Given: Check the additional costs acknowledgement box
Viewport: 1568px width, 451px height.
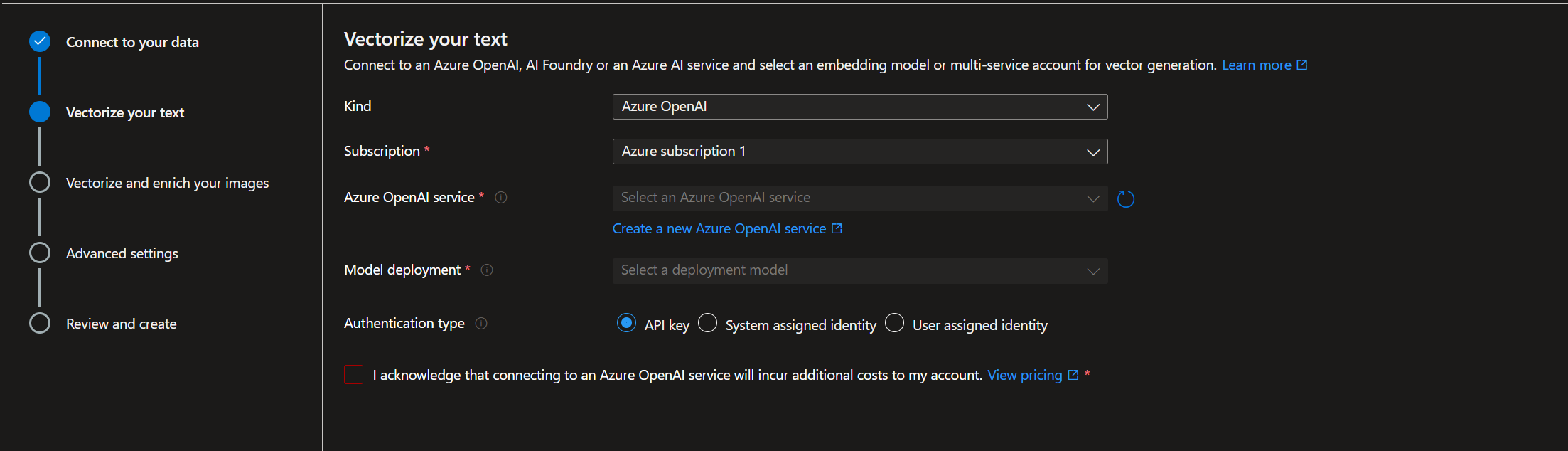Looking at the screenshot, I should [x=353, y=375].
